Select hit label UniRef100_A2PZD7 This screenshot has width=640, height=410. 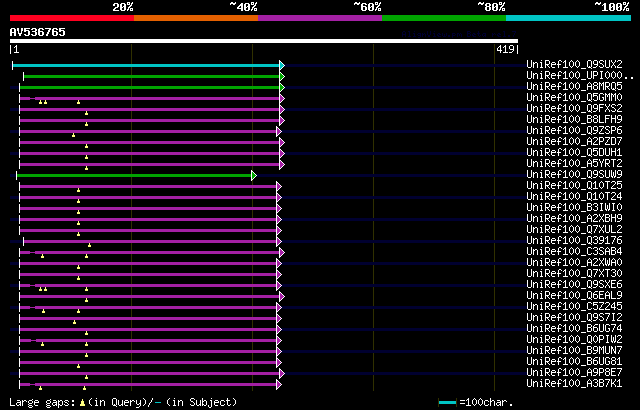[x=574, y=142]
